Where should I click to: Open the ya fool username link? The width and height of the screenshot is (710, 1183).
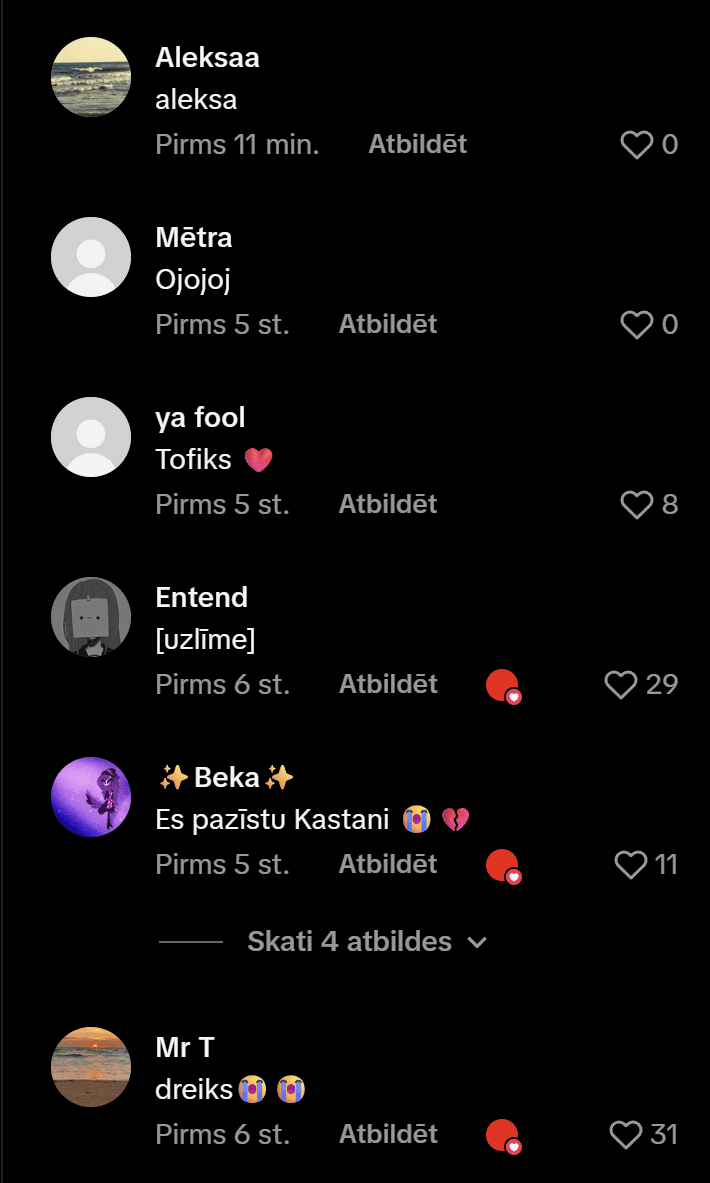(x=200, y=418)
